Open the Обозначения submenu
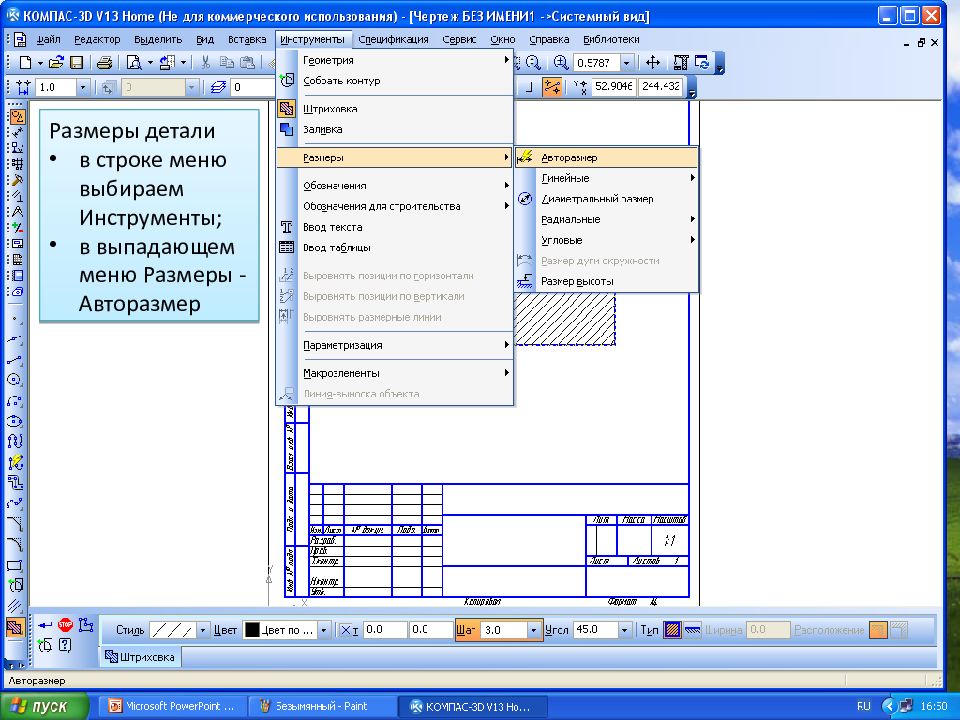 pos(394,186)
